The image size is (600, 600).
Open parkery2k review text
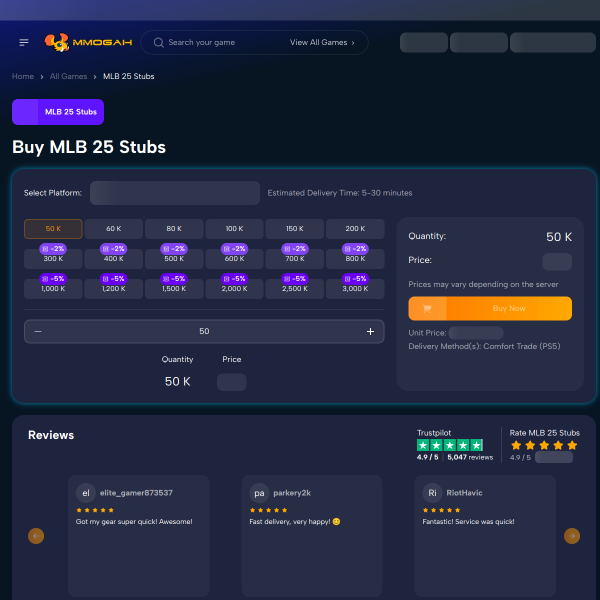click(295, 522)
